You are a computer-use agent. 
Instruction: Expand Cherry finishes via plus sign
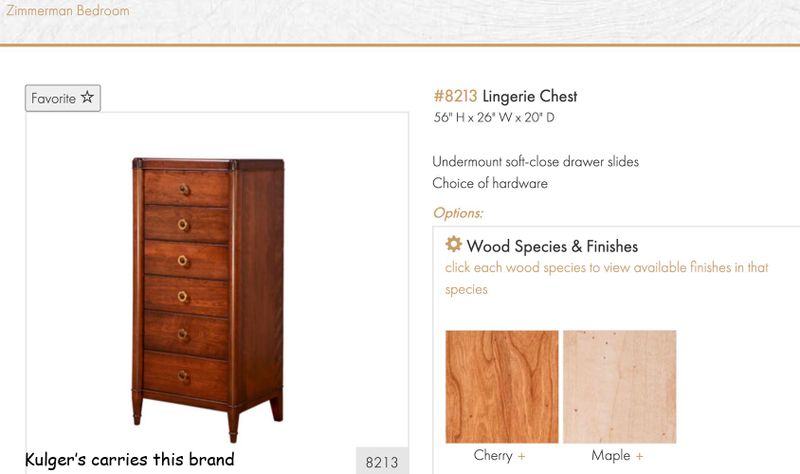tap(521, 456)
